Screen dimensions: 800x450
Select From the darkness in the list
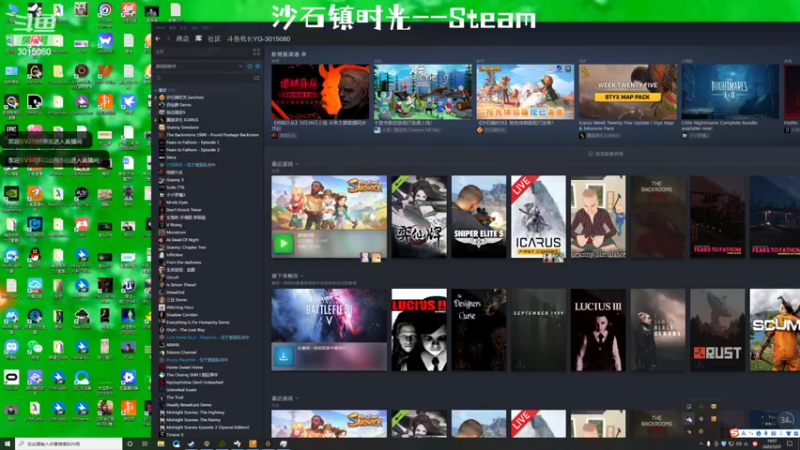click(184, 262)
